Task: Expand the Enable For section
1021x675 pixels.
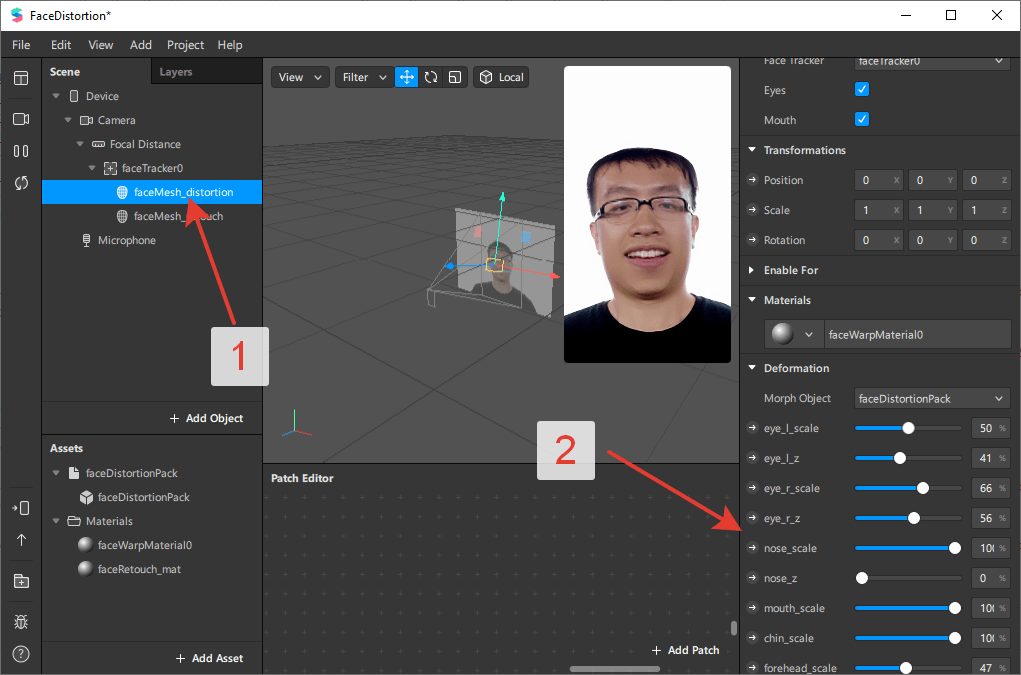Action: [752, 270]
